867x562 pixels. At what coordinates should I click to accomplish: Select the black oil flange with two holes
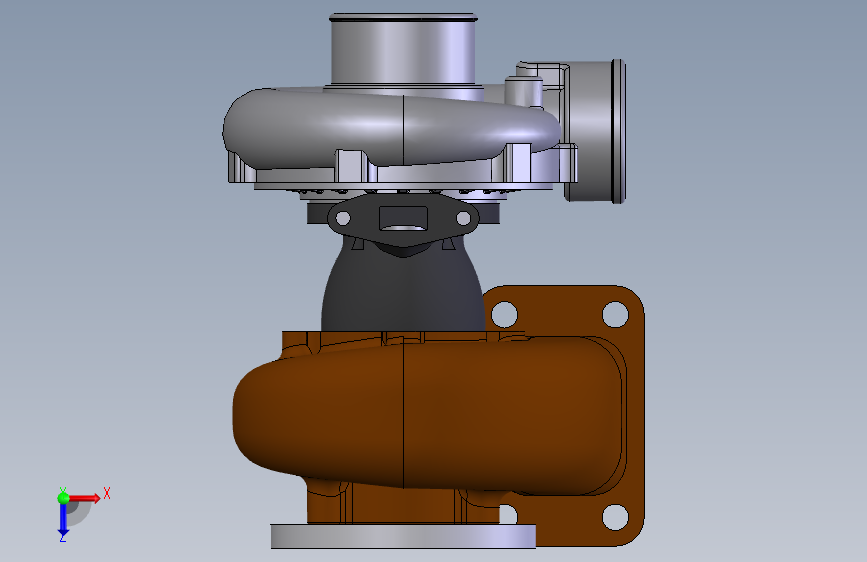(403, 221)
